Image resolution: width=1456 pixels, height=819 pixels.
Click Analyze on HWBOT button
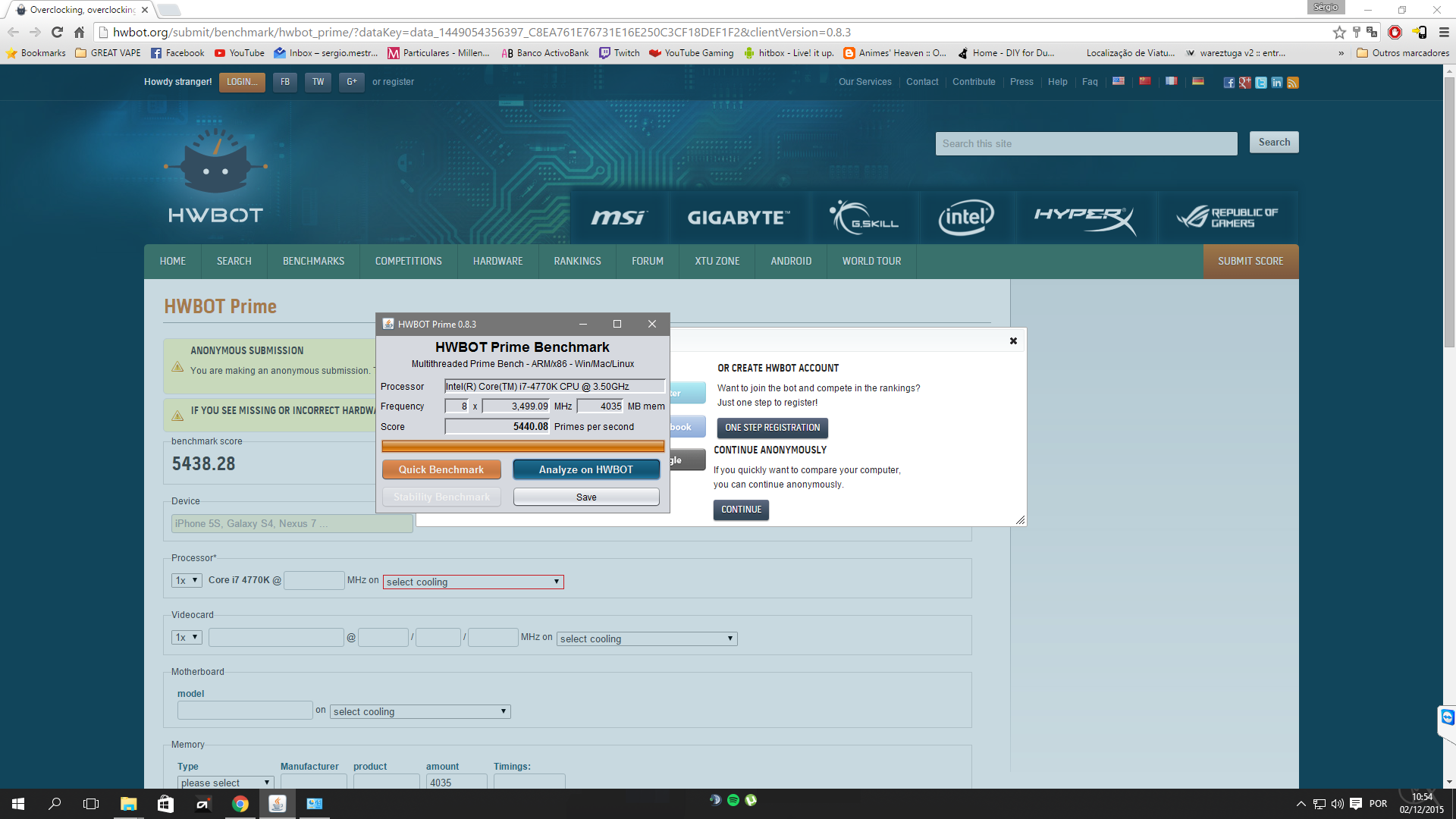click(x=586, y=469)
